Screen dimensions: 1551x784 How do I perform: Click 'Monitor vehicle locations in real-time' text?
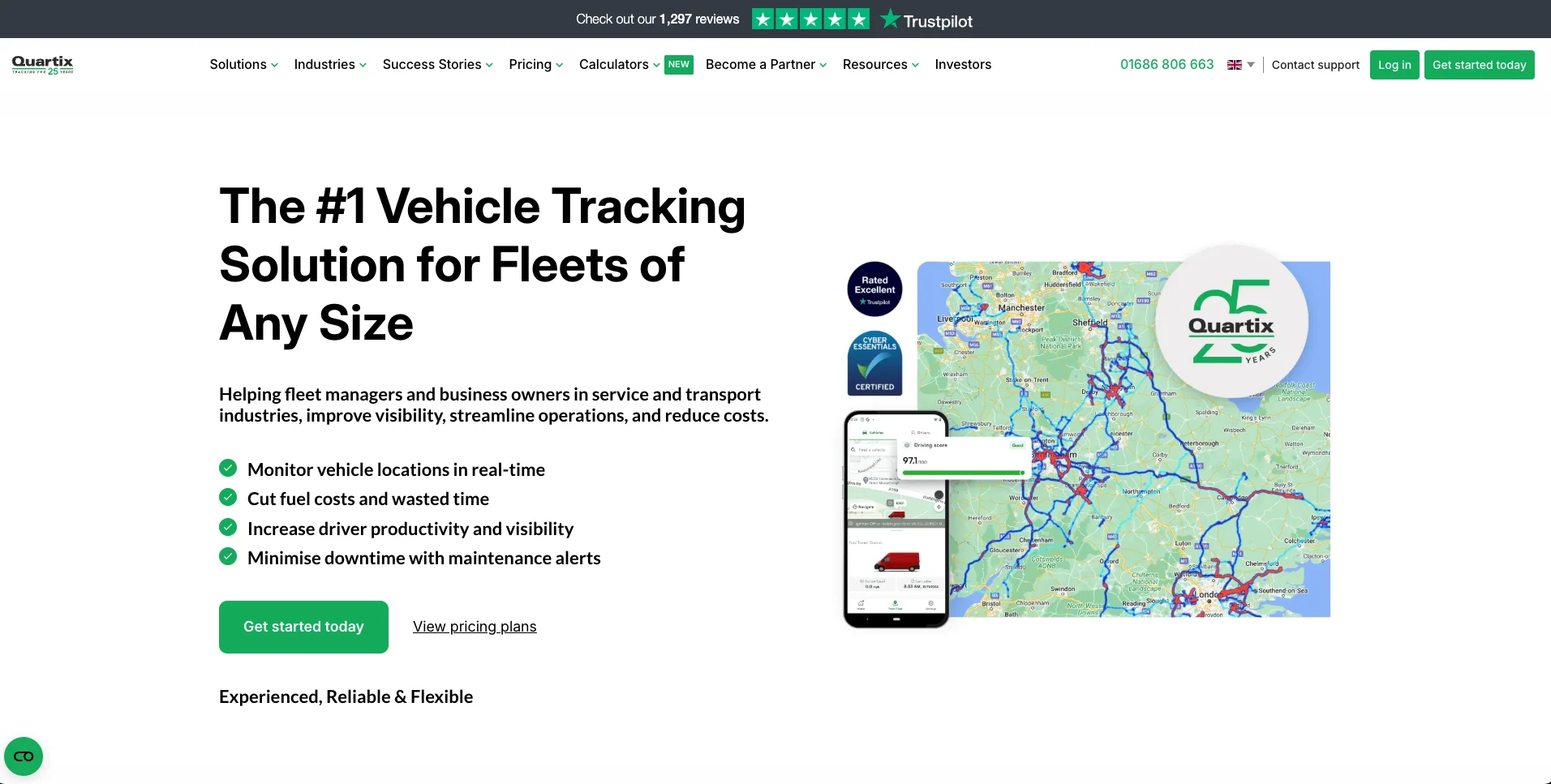tap(396, 469)
